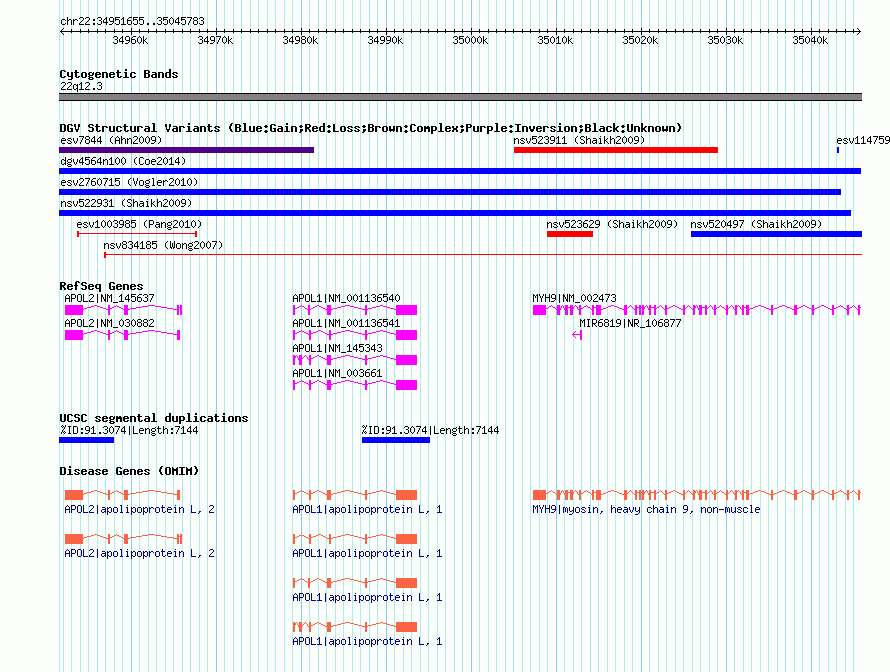
Task: Select the nsv523911 (Shaikh2009) red loss bar
Action: [616, 150]
